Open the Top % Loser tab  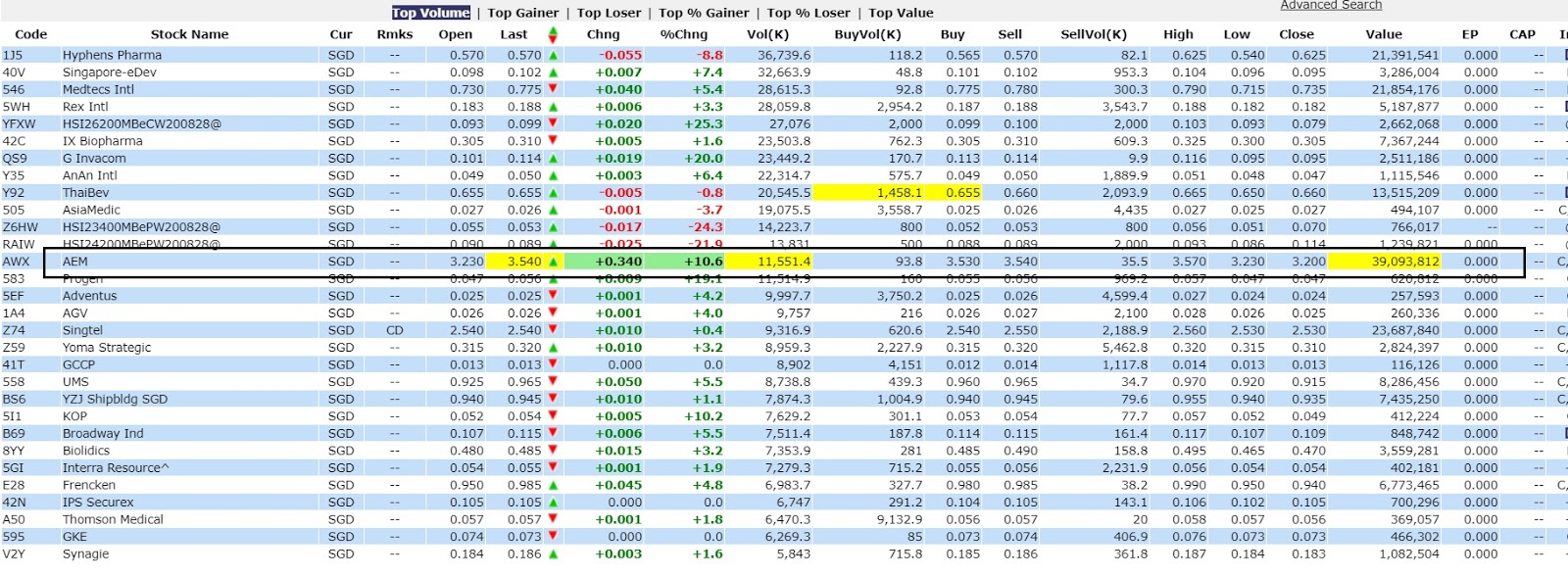tap(809, 13)
